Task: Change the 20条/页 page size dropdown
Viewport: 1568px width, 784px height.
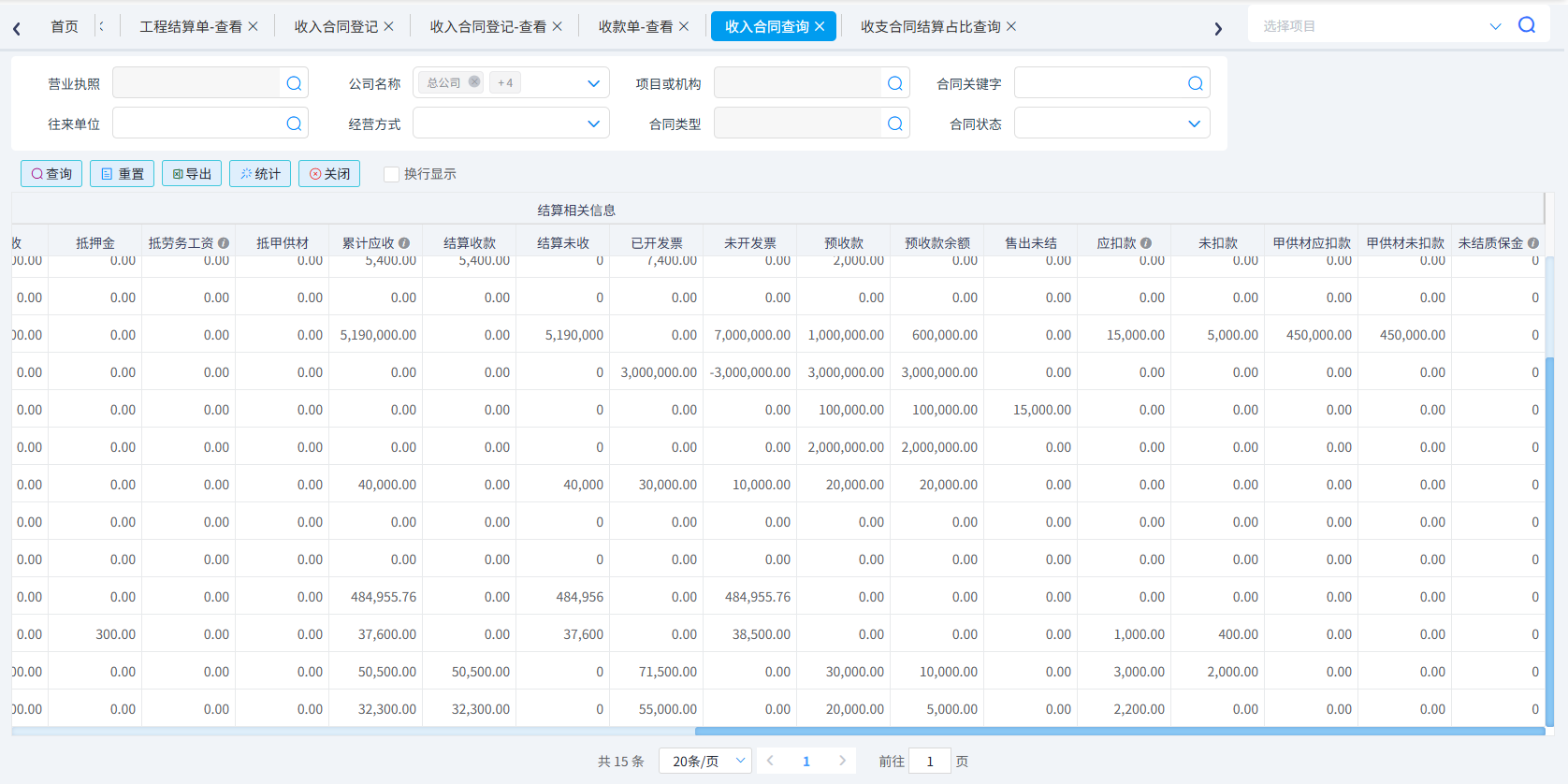Action: 705,761
